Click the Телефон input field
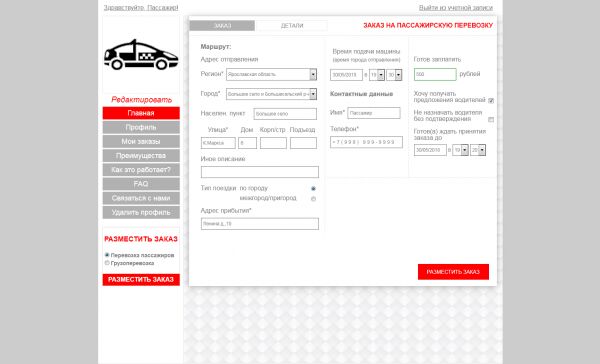This screenshot has height=364, width=600. [366, 142]
